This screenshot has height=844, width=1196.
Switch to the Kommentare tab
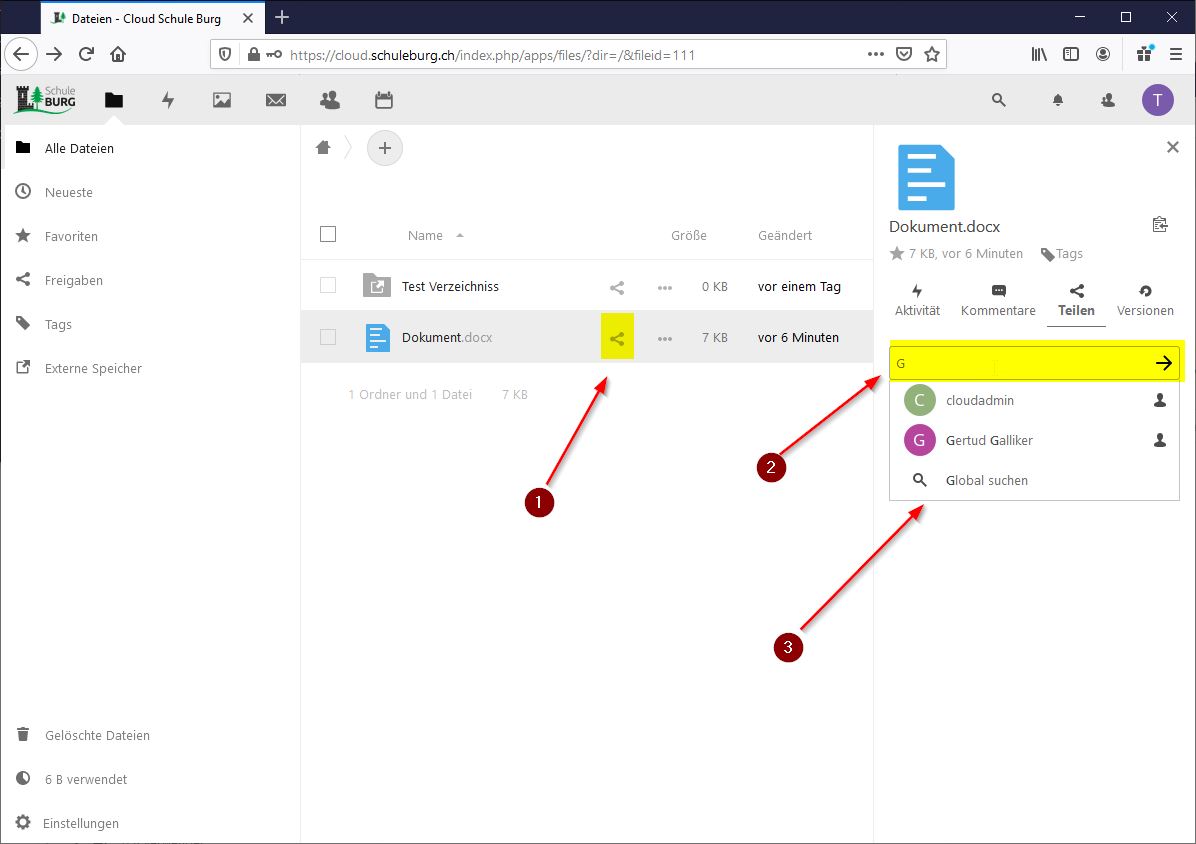998,300
